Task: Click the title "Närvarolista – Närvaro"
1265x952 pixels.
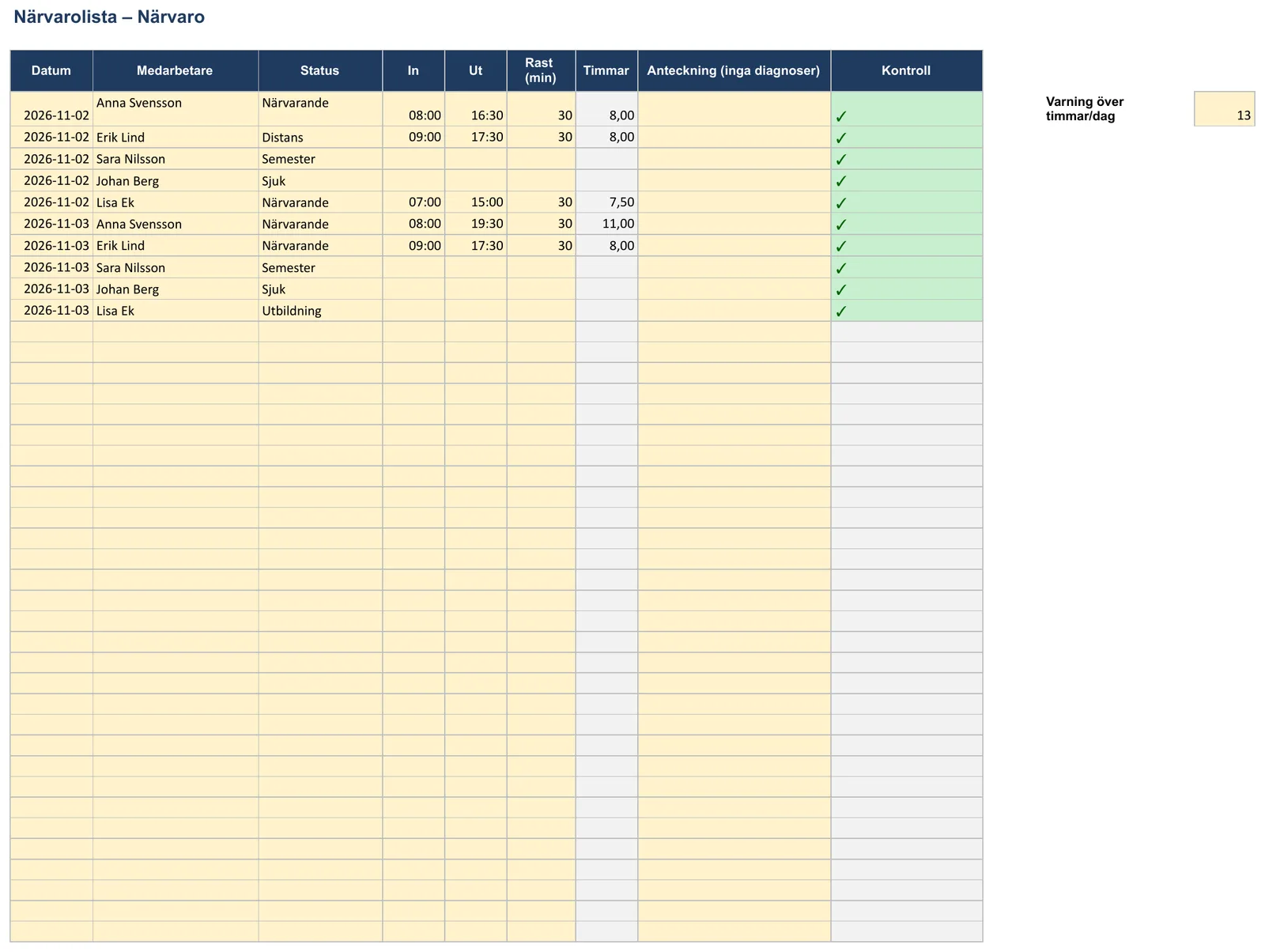Action: click(109, 17)
